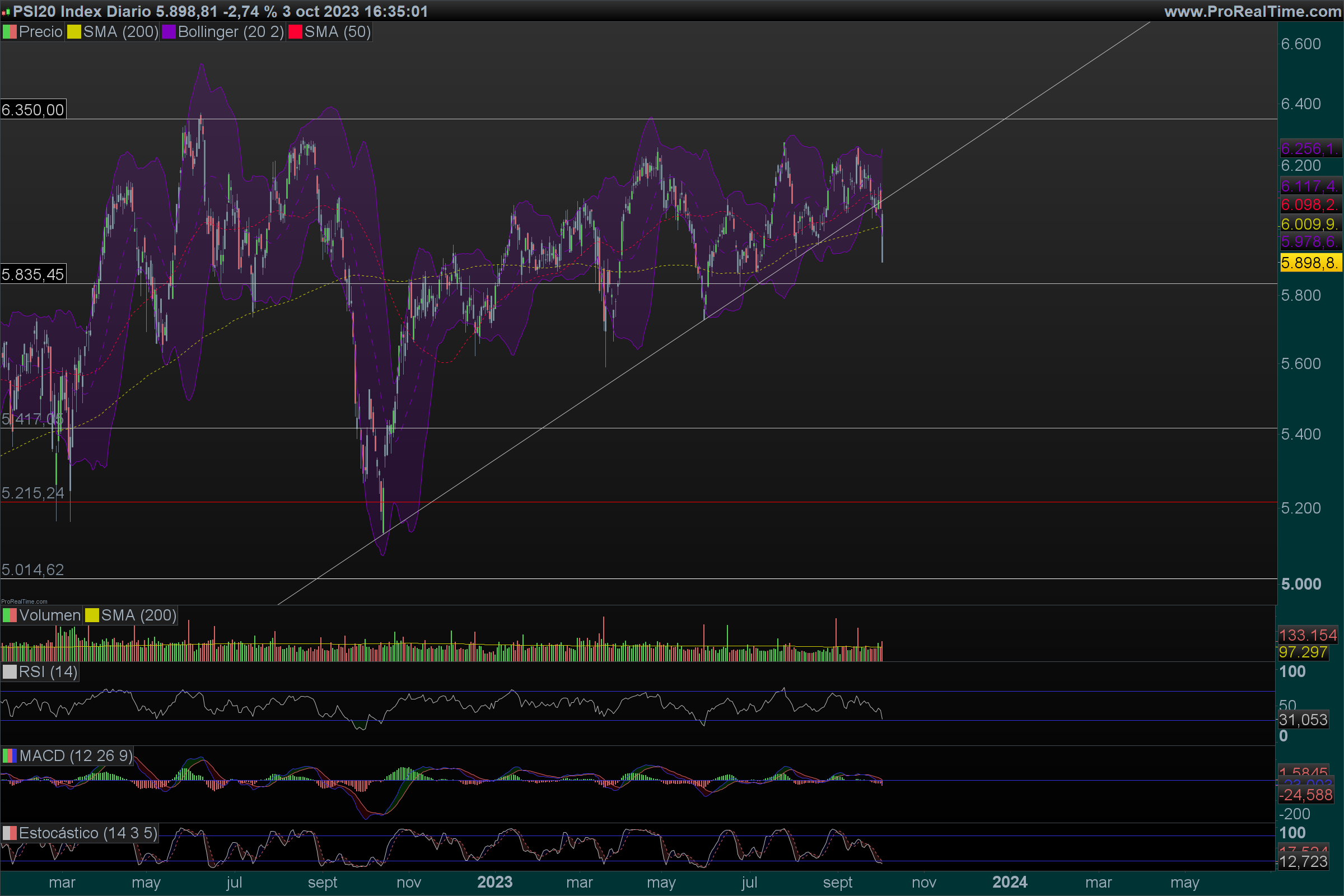Viewport: 1344px width, 896px height.
Task: Click the 5.835,45 horizontal line label
Action: pos(32,274)
